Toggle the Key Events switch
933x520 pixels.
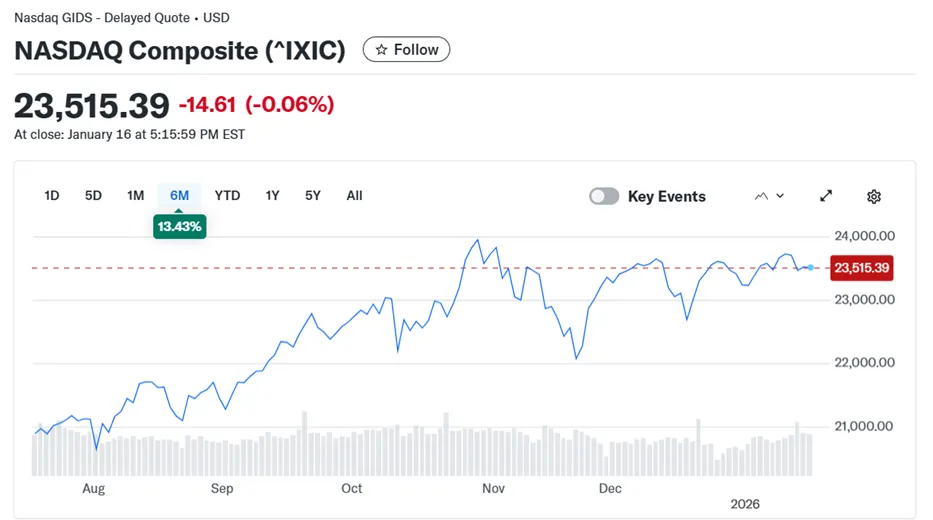click(x=604, y=197)
